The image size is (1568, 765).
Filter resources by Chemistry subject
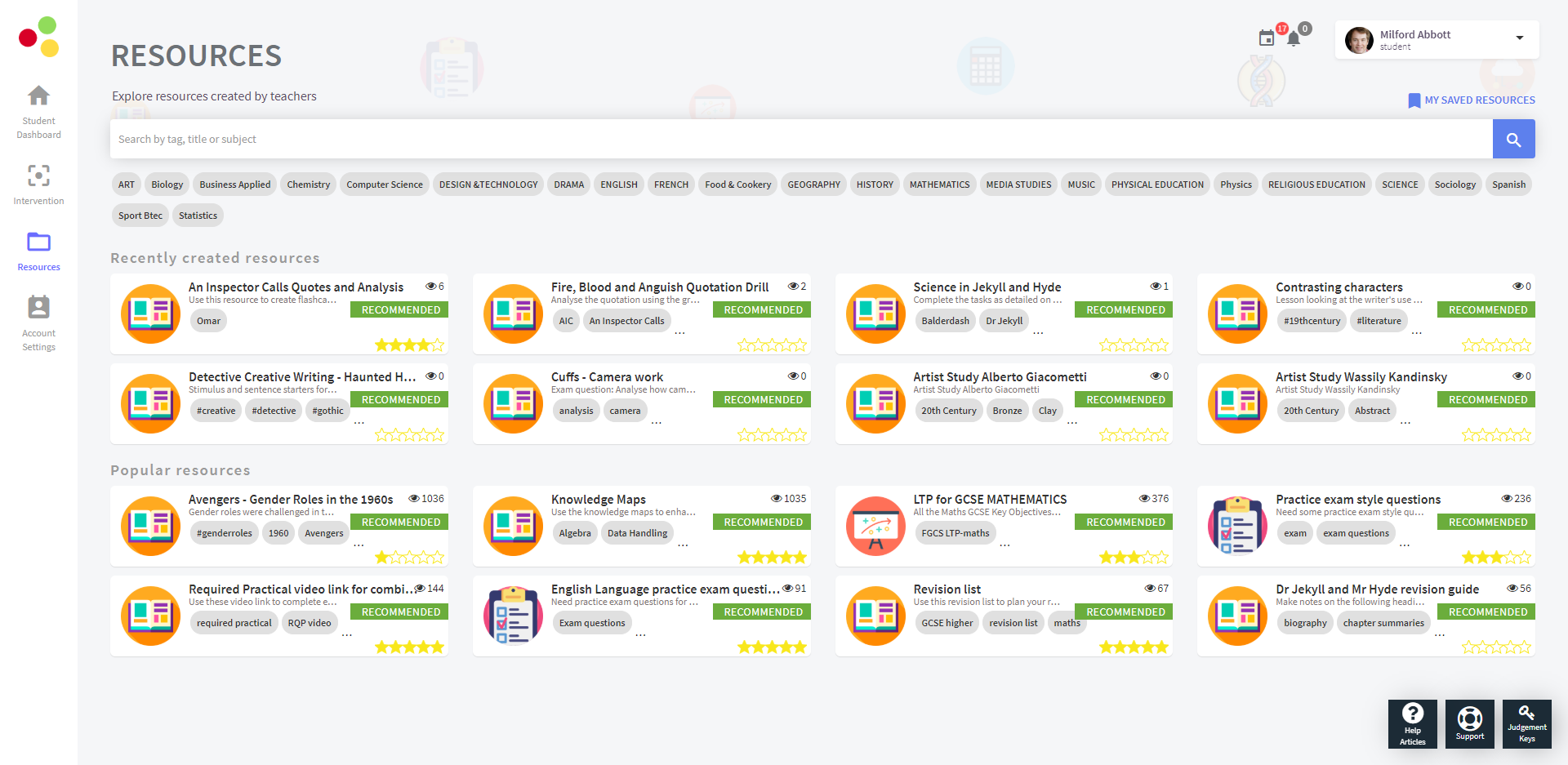[x=308, y=185]
